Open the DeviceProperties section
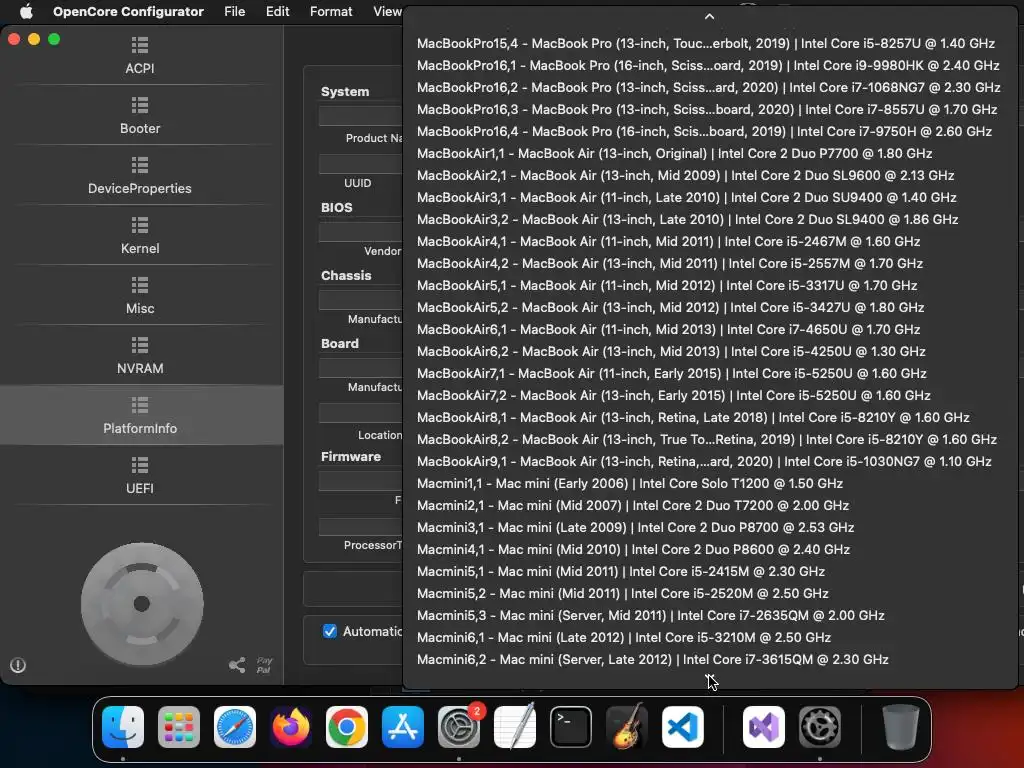The height and width of the screenshot is (768, 1024). [x=140, y=175]
